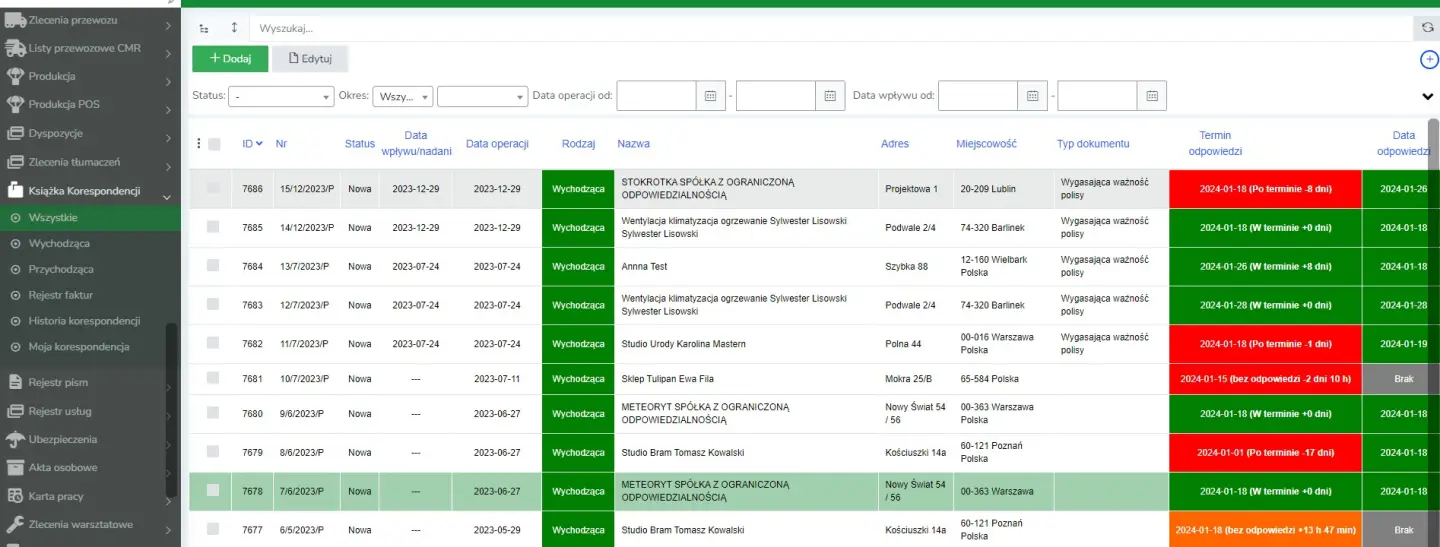Image resolution: width=1440 pixels, height=547 pixels.
Task: Open calendar for Data operacji end date
Action: [830, 96]
